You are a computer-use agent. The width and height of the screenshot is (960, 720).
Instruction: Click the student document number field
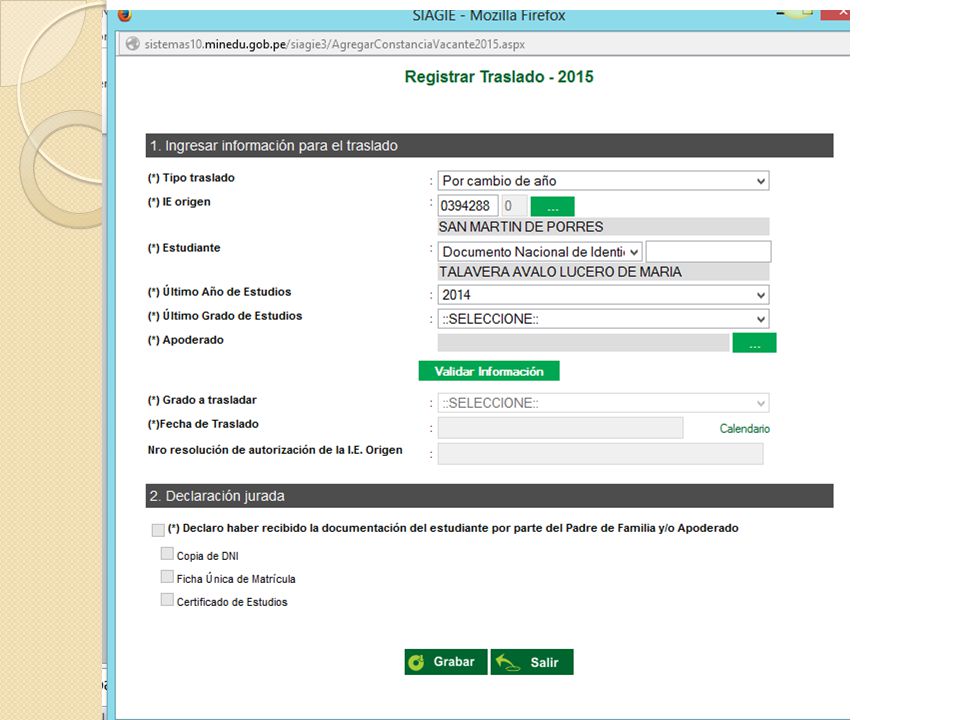pyautogui.click(x=708, y=252)
